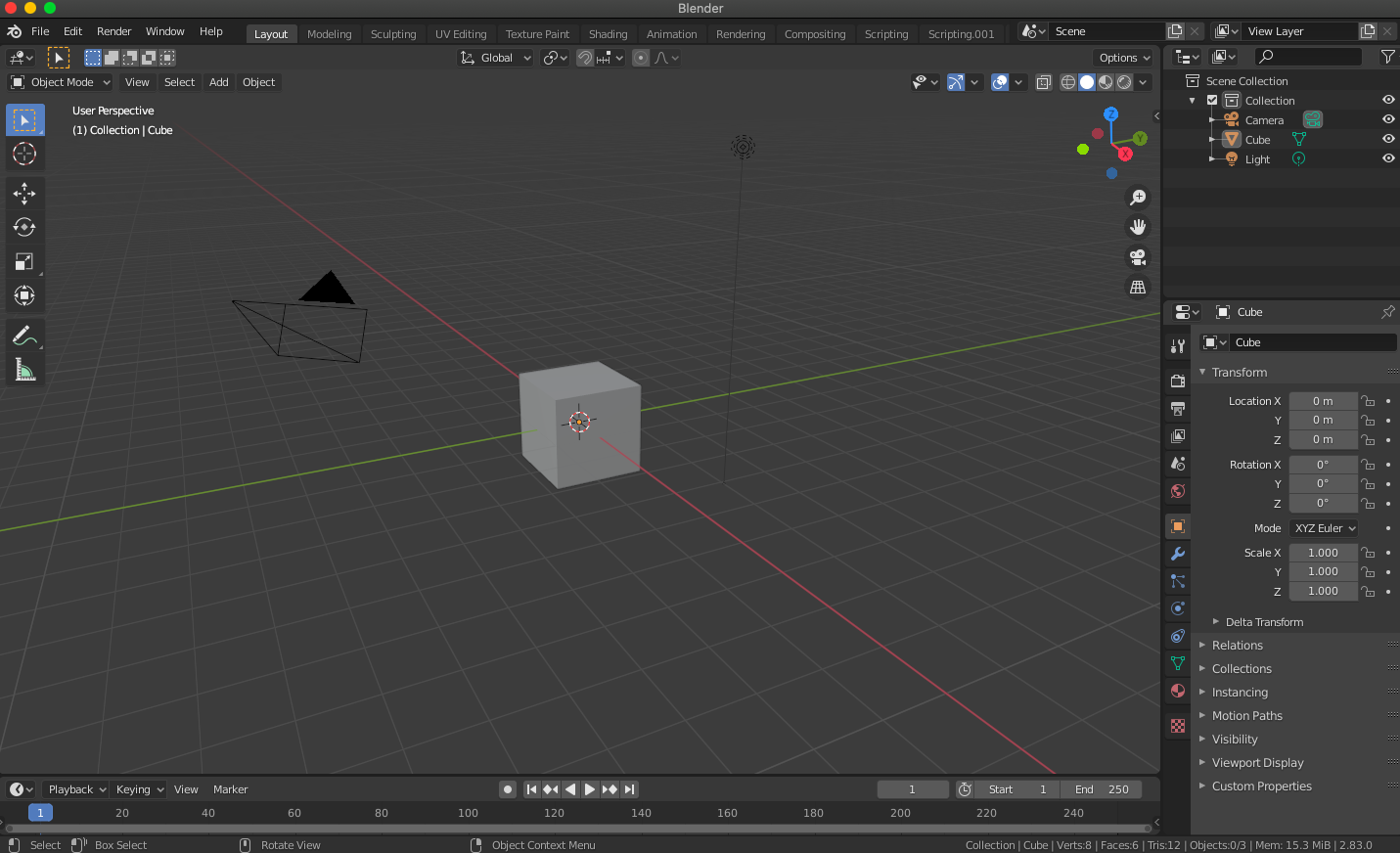Open the Physics properties tab

[1178, 608]
